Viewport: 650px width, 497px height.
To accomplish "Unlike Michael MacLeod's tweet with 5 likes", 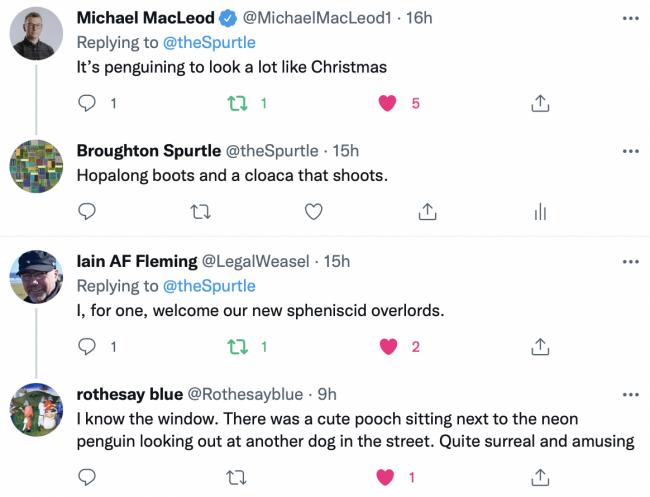I will (387, 103).
